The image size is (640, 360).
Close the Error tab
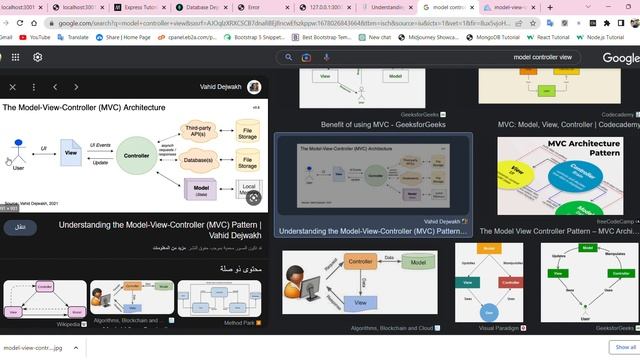[287, 7]
